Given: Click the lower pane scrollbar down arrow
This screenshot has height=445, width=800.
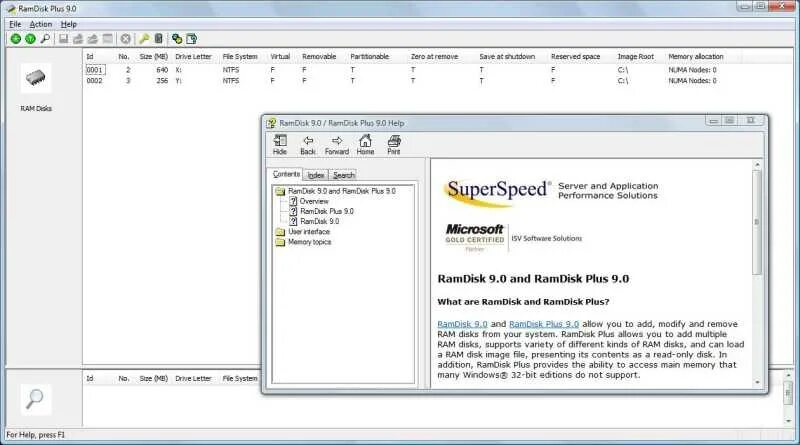Looking at the screenshot, I should pos(788,422).
